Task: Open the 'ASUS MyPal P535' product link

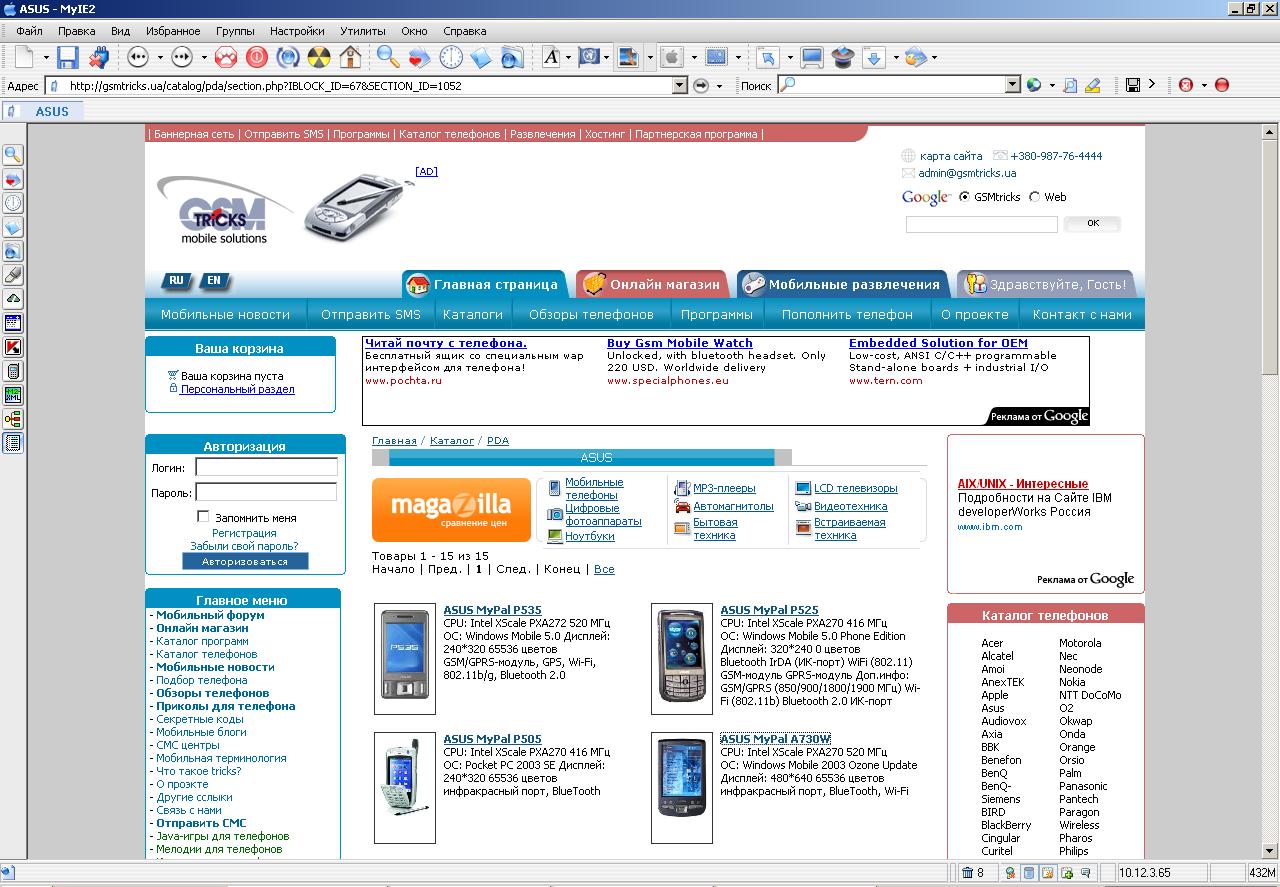Action: 492,610
